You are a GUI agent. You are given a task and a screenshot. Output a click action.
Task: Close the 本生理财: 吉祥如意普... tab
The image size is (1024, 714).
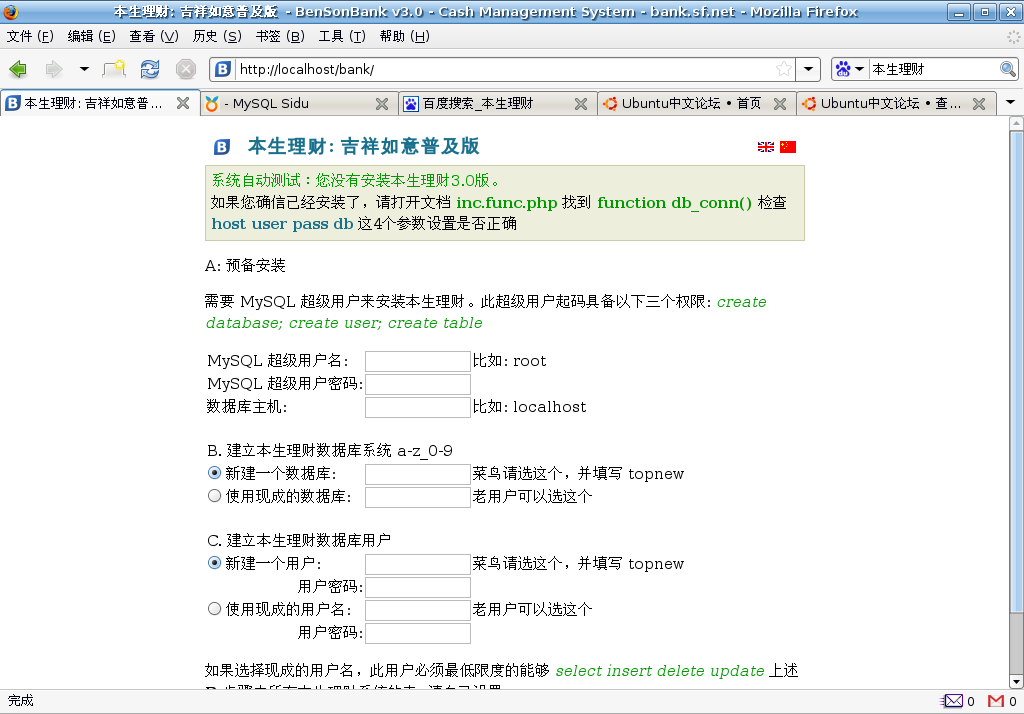point(184,103)
